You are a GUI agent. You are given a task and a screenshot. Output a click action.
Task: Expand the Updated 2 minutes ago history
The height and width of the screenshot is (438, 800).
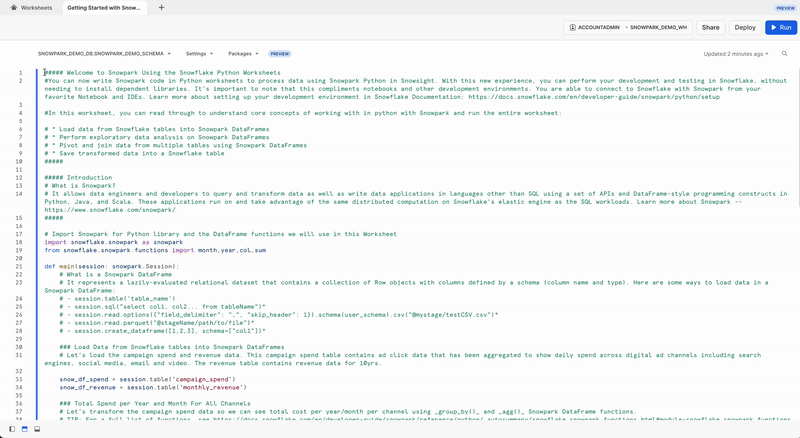pyautogui.click(x=737, y=54)
